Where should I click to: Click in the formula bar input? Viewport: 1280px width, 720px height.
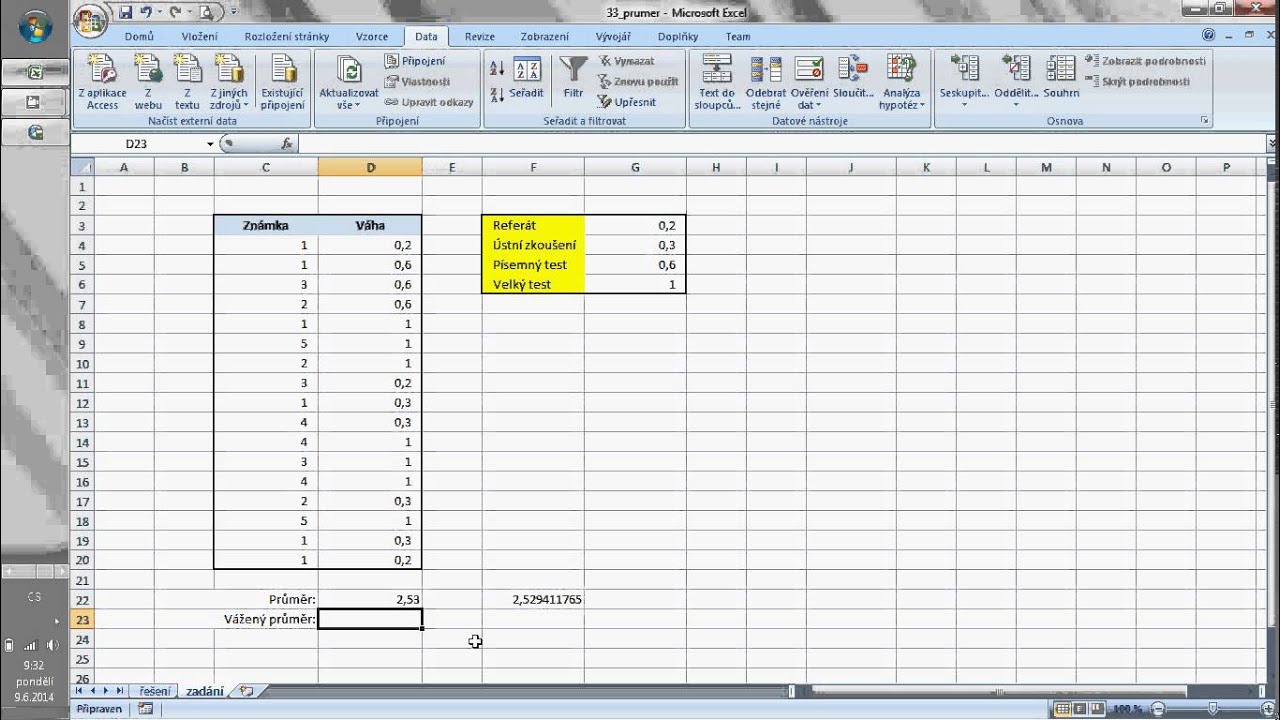pyautogui.click(x=780, y=144)
